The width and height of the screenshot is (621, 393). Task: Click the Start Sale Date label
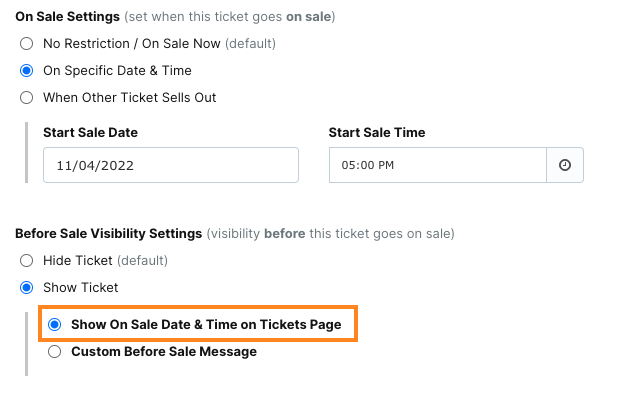90,132
